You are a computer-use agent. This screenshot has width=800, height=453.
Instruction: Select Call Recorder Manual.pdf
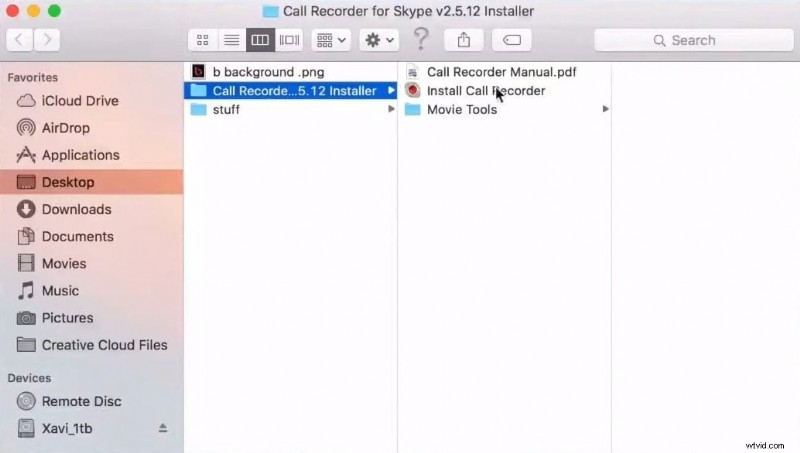click(x=504, y=72)
